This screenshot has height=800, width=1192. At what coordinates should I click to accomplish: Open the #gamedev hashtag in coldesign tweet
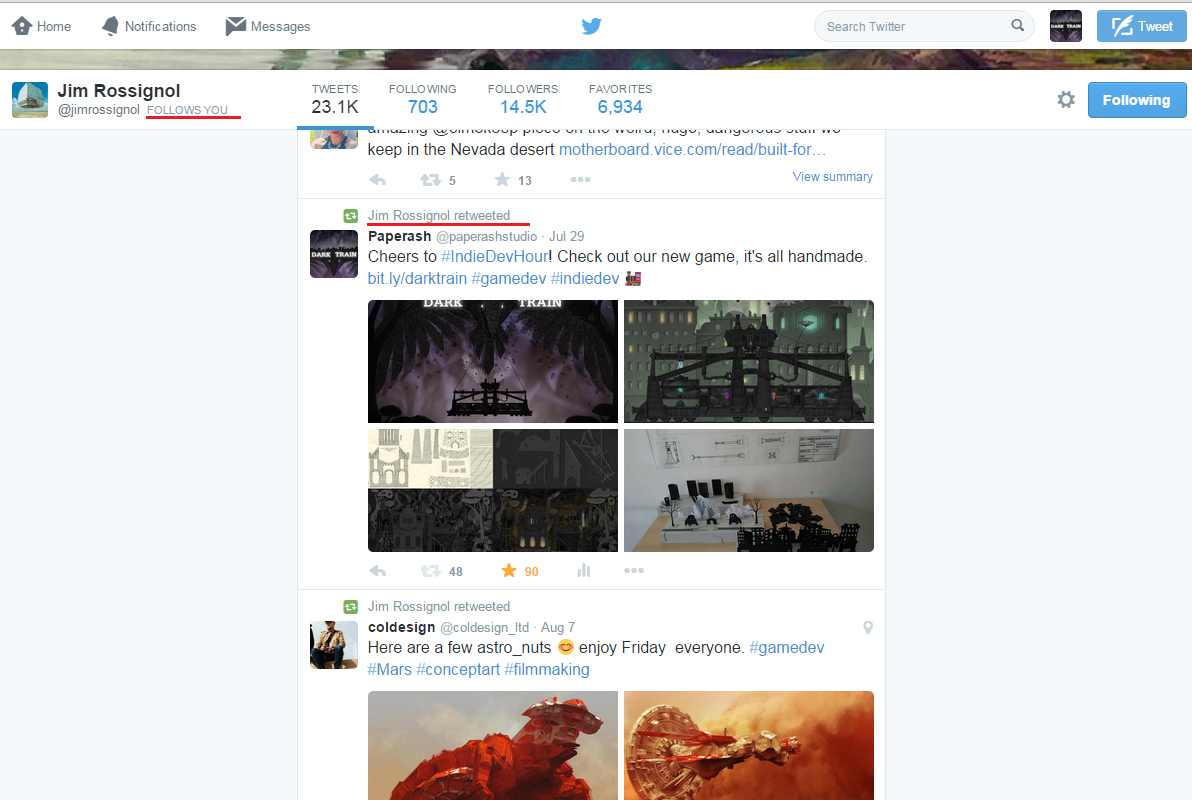(x=787, y=648)
